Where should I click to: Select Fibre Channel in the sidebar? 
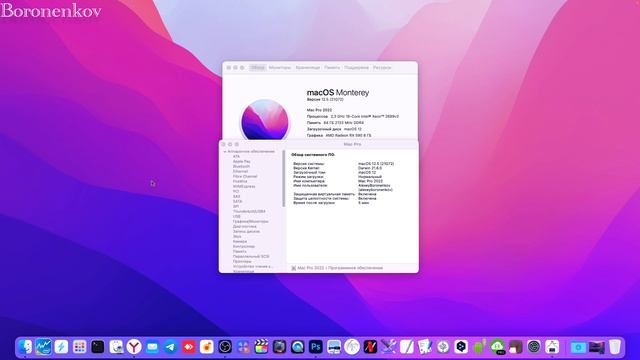click(x=245, y=176)
